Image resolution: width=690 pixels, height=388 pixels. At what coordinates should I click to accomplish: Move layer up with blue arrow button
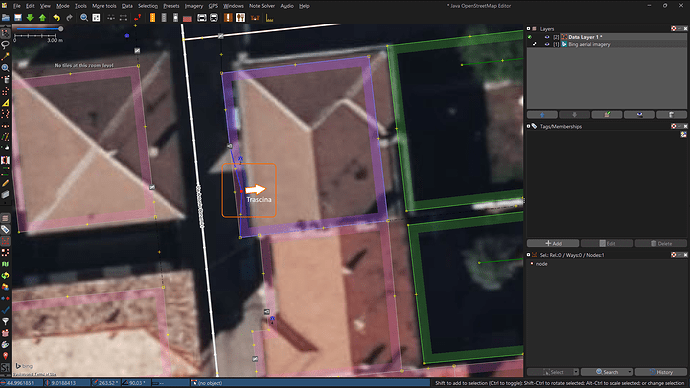tap(542, 115)
